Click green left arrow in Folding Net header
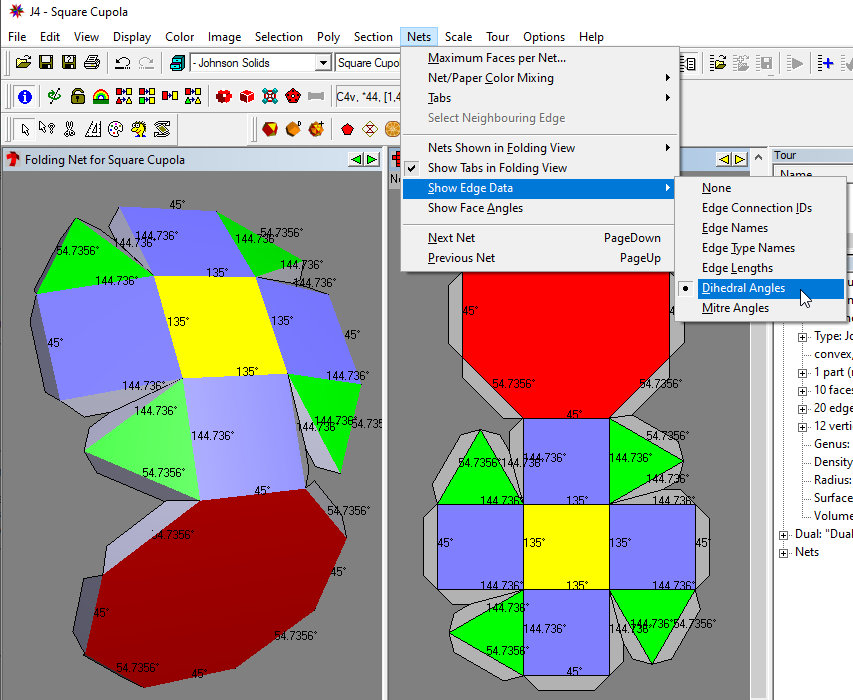This screenshot has width=853, height=700. 356,159
